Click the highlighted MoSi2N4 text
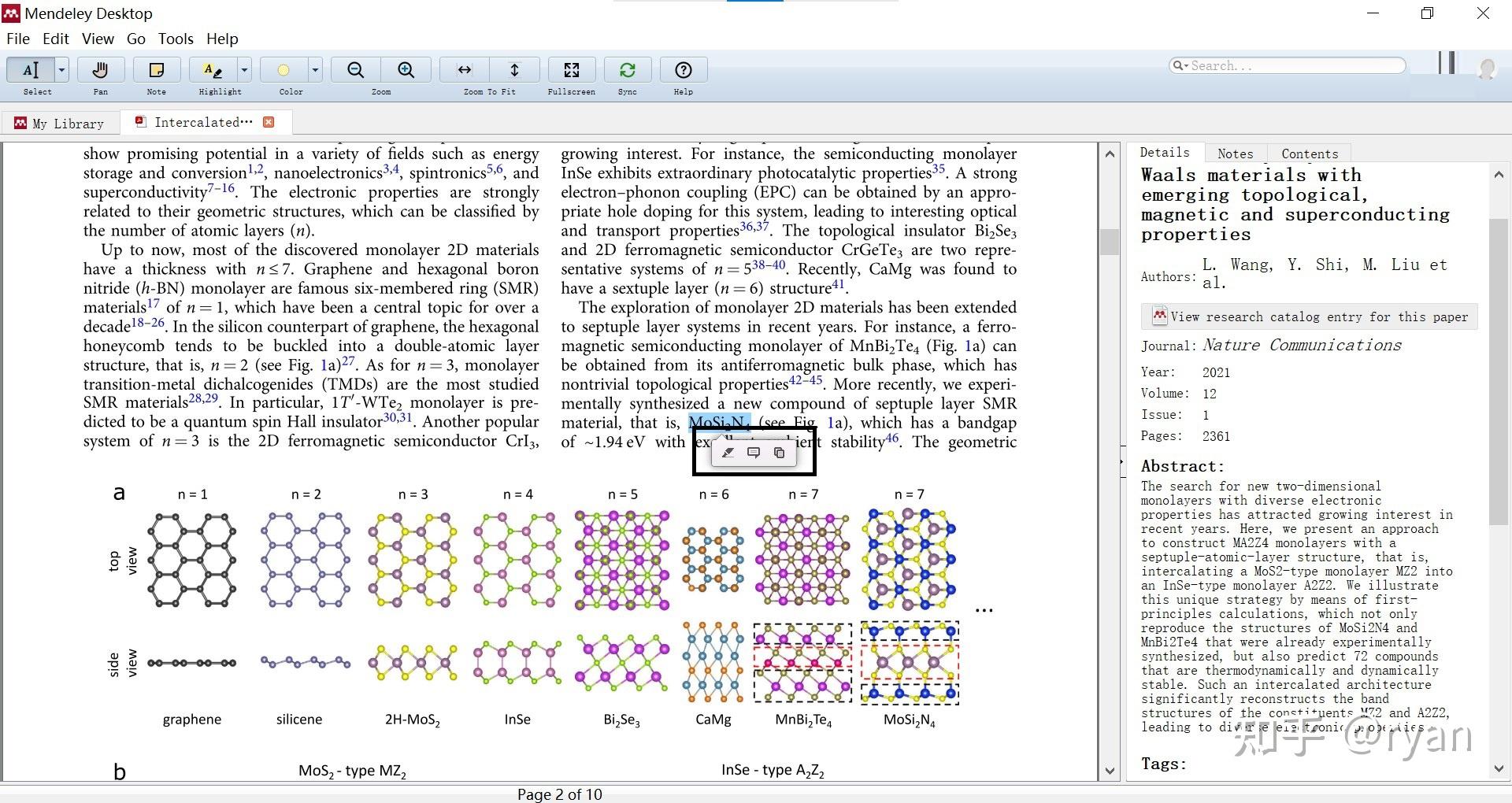 point(720,423)
